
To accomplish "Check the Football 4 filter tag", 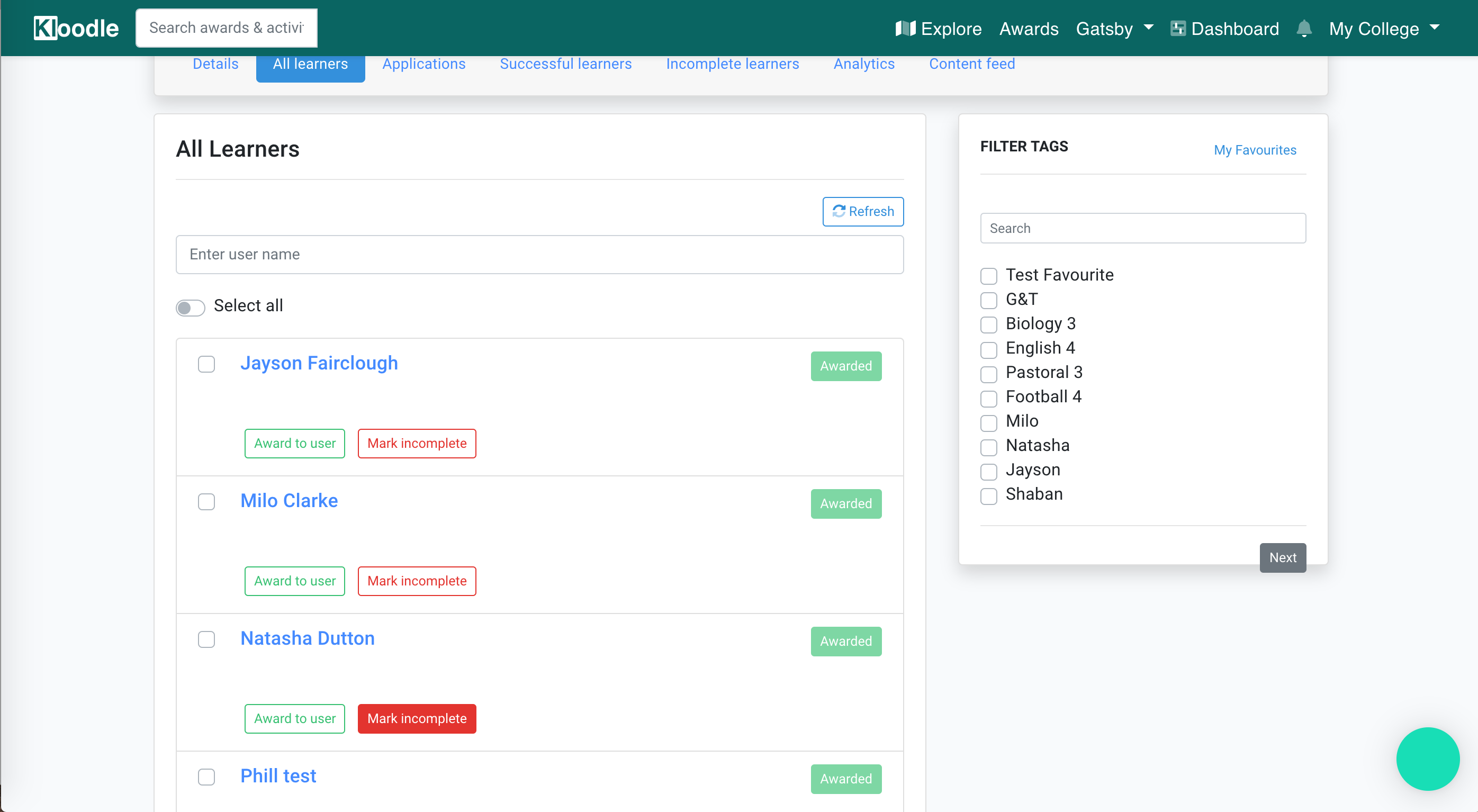I will click(x=988, y=398).
